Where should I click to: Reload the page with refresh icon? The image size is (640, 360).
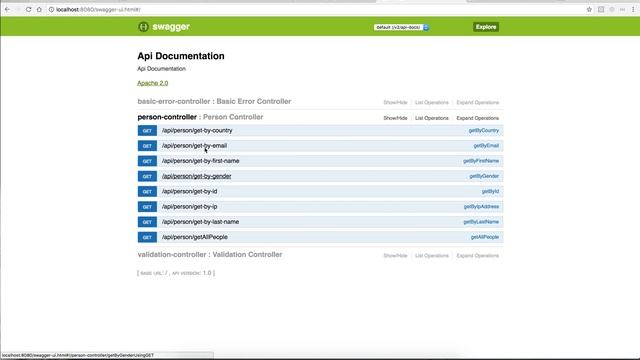(x=28, y=9)
